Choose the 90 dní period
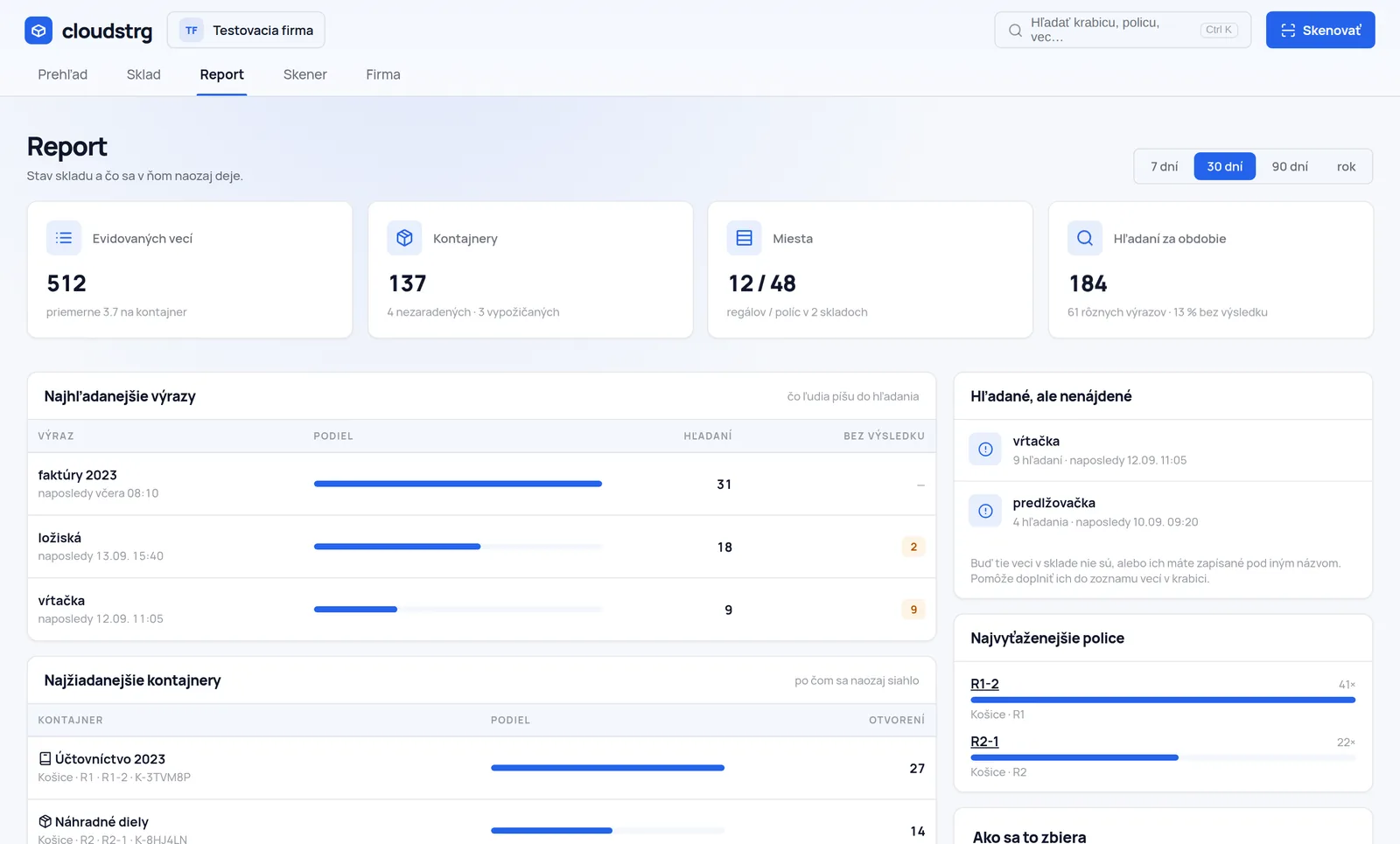The height and width of the screenshot is (844, 1400). pos(1290,166)
